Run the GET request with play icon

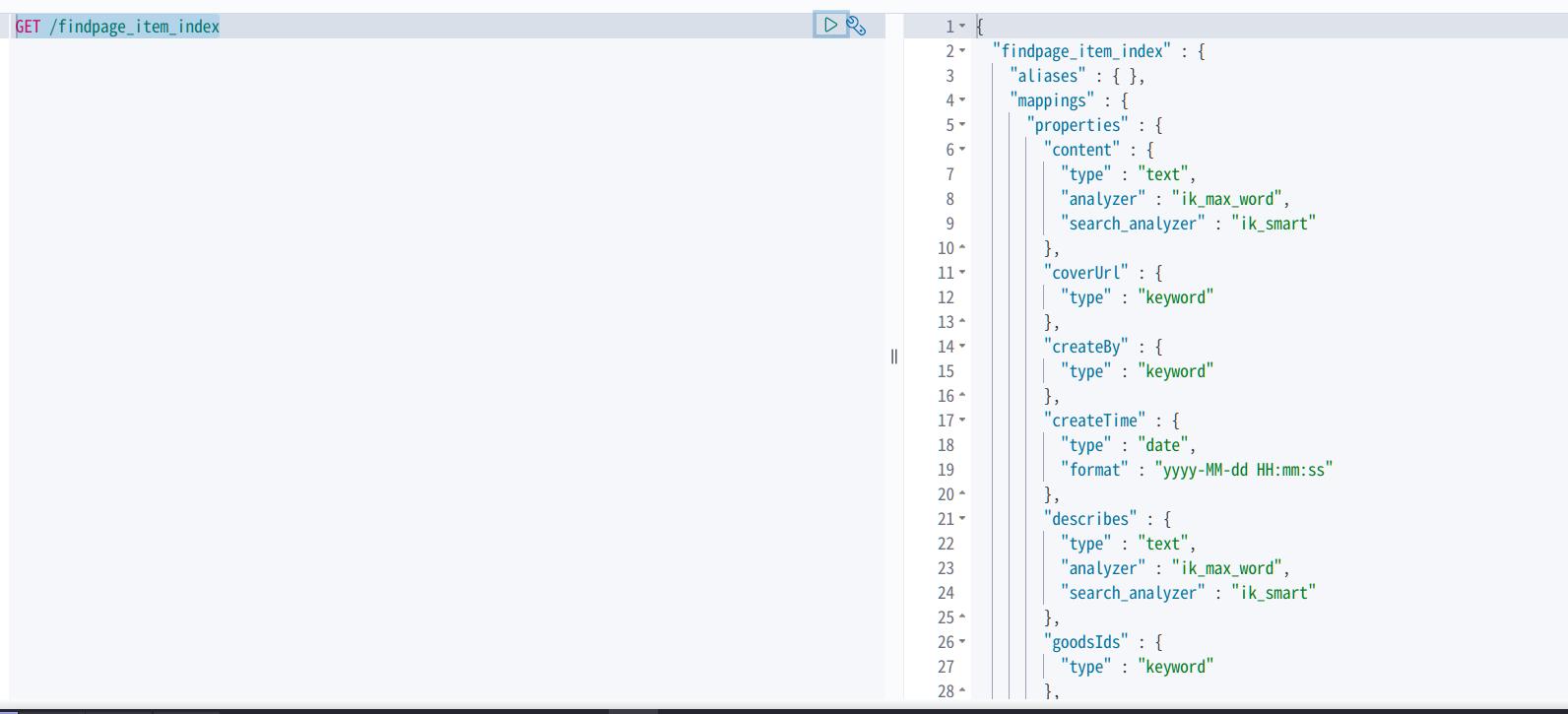coord(830,26)
